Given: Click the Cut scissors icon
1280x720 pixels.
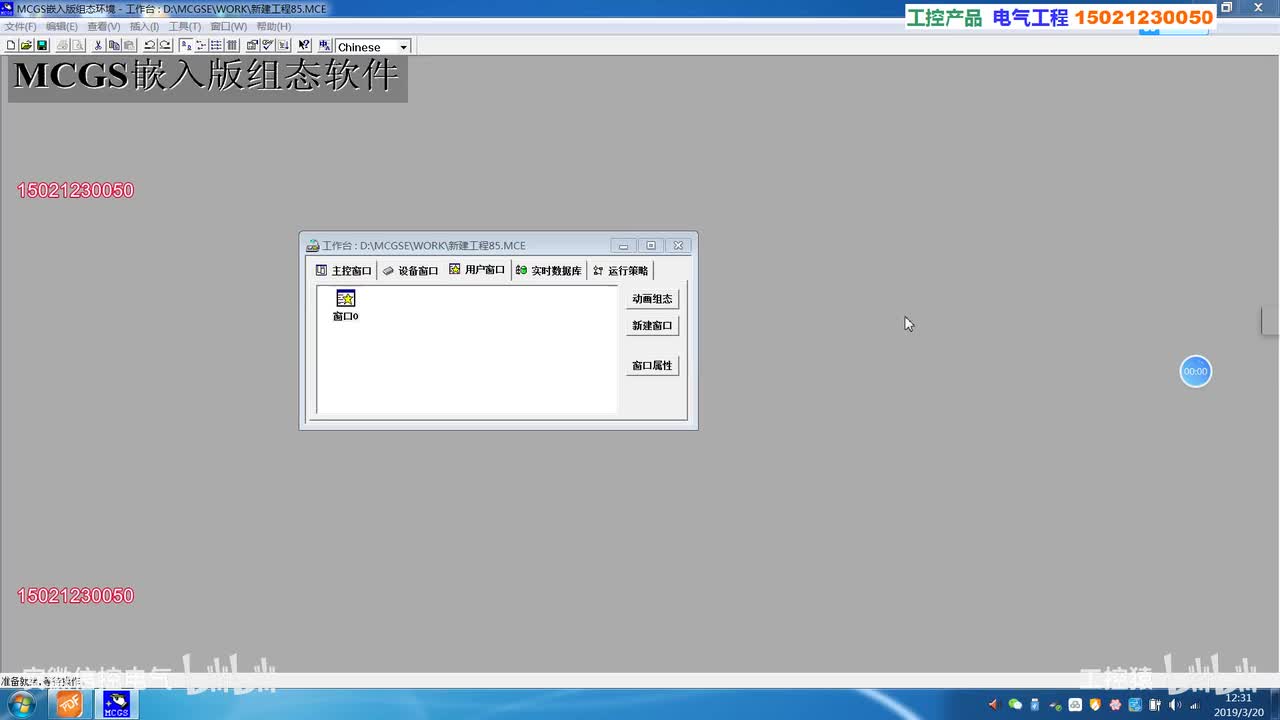Looking at the screenshot, I should click(x=98, y=46).
